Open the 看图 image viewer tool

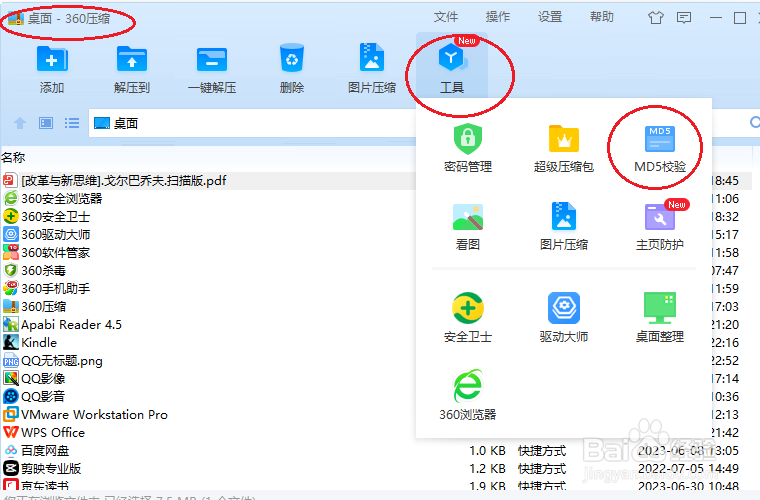pyautogui.click(x=468, y=226)
